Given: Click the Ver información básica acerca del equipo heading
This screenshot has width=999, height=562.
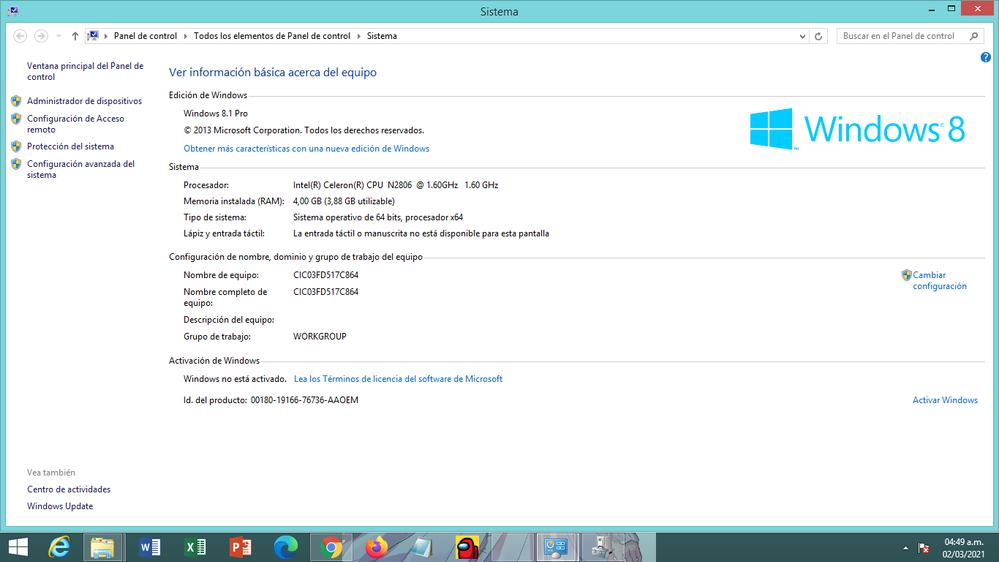Looking at the screenshot, I should coord(273,72).
